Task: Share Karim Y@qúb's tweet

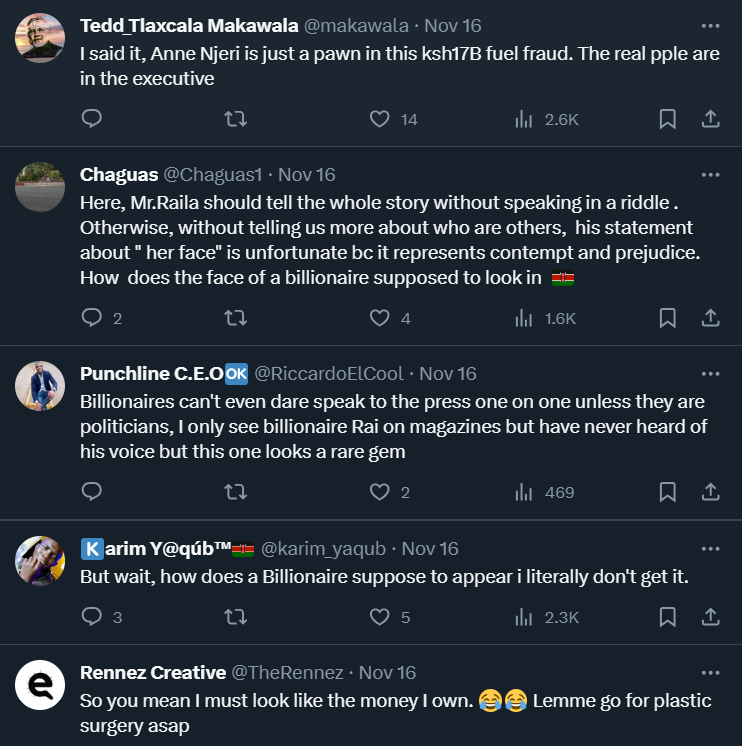Action: click(x=710, y=617)
